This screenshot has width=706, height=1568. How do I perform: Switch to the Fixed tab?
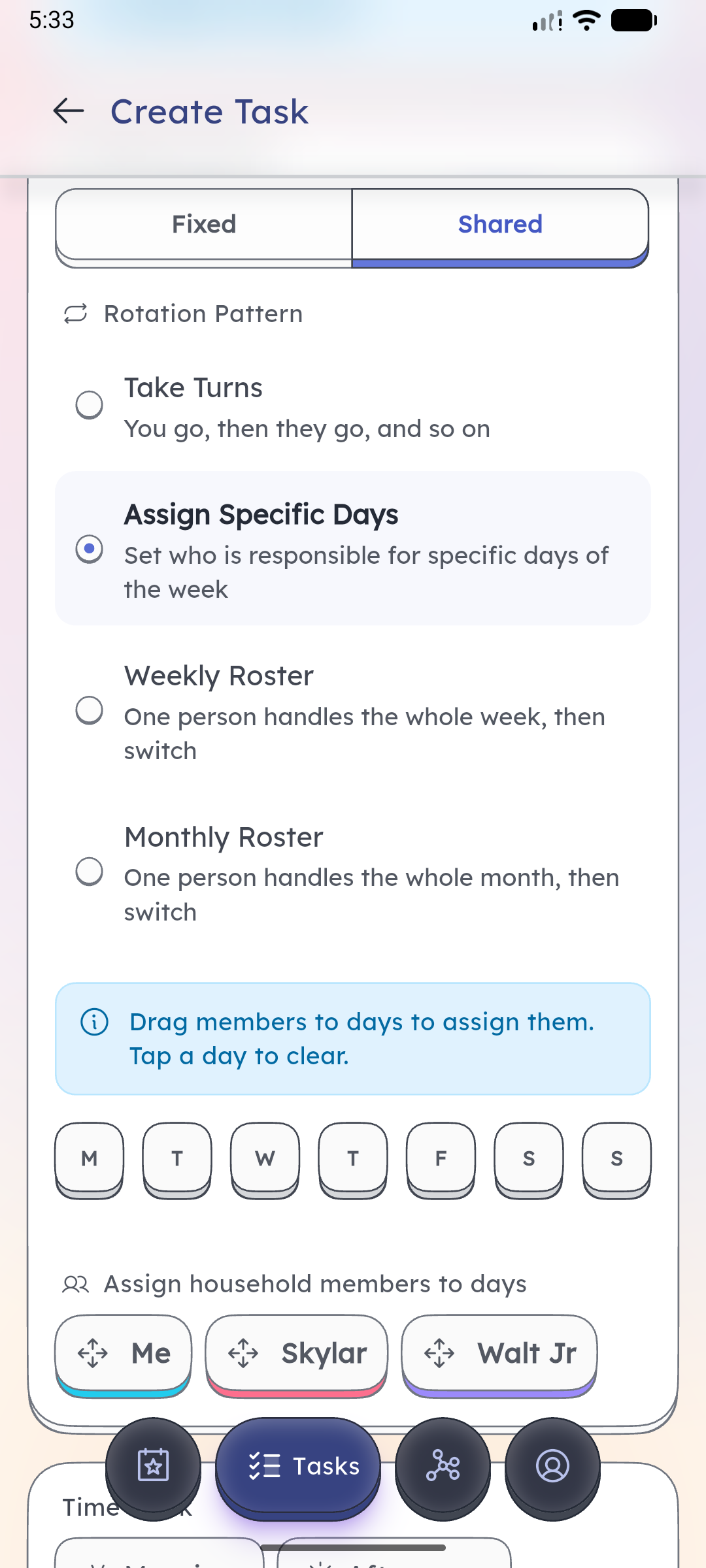204,225
